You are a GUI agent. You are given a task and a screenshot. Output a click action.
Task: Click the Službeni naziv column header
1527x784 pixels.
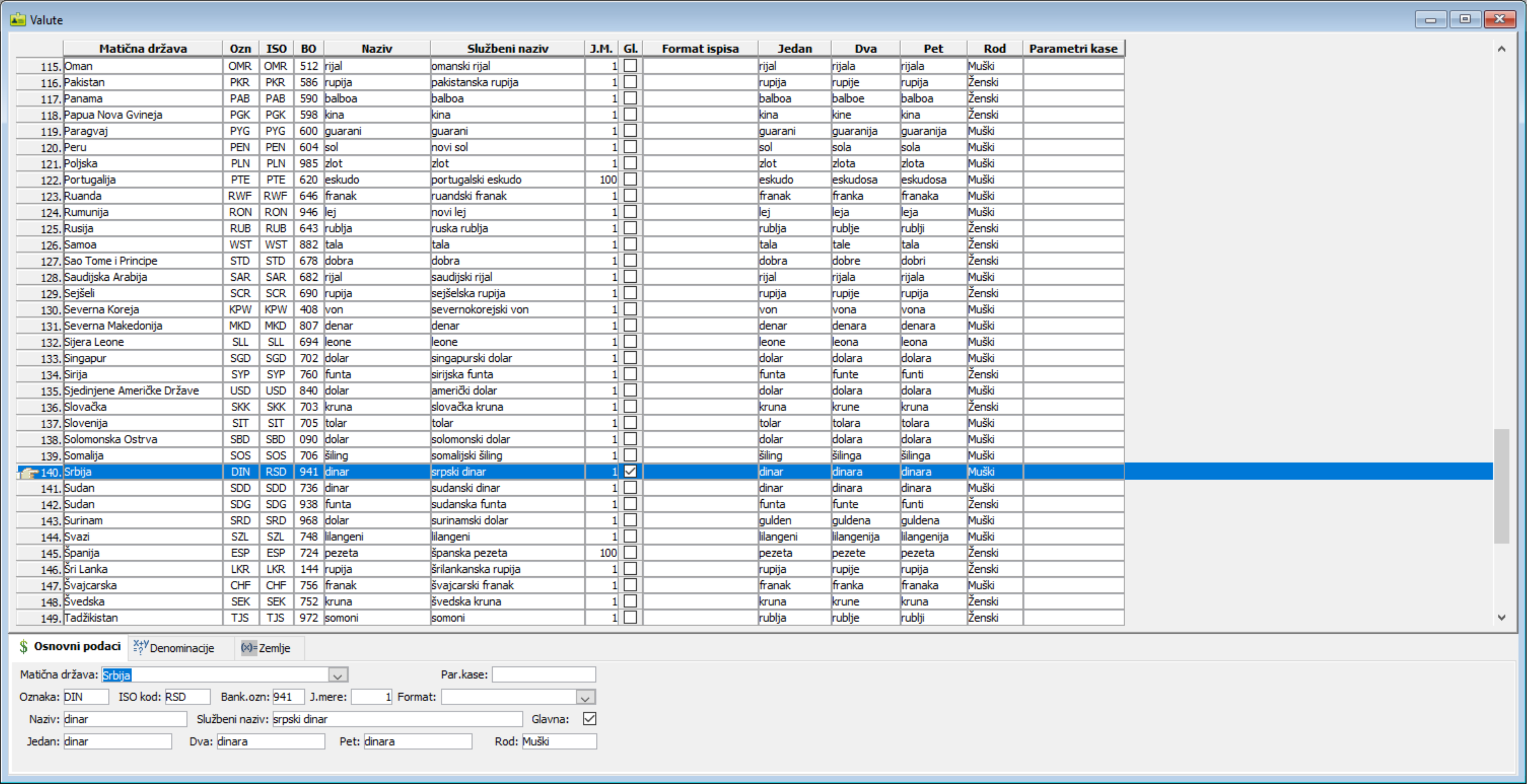click(x=507, y=49)
